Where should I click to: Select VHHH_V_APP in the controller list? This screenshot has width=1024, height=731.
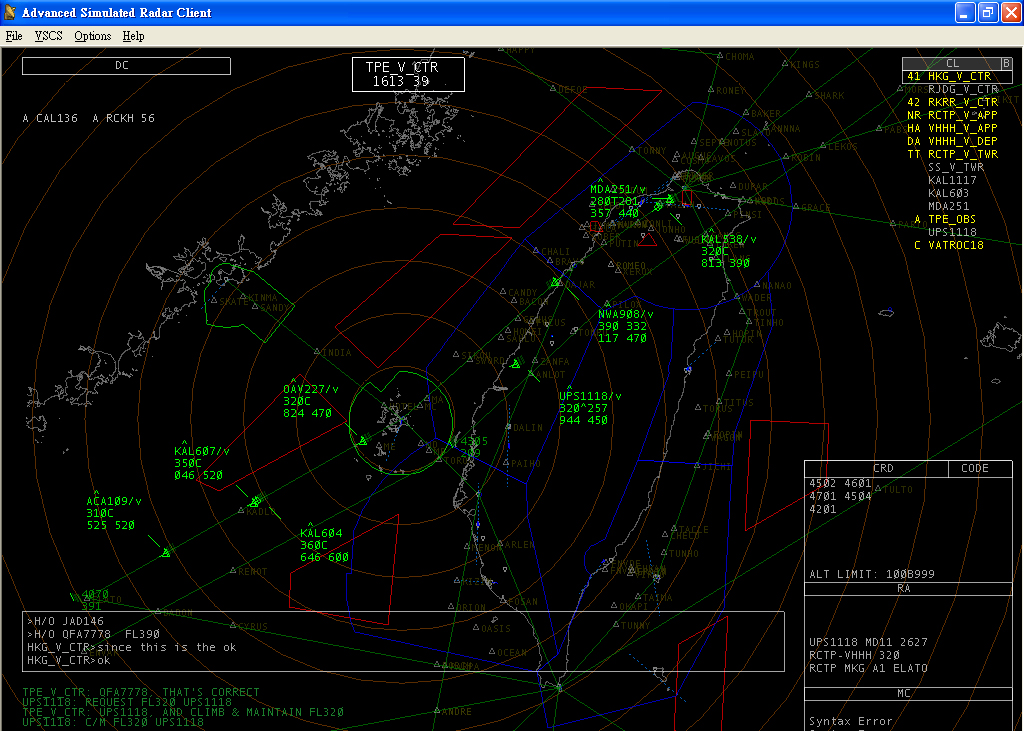[x=962, y=128]
